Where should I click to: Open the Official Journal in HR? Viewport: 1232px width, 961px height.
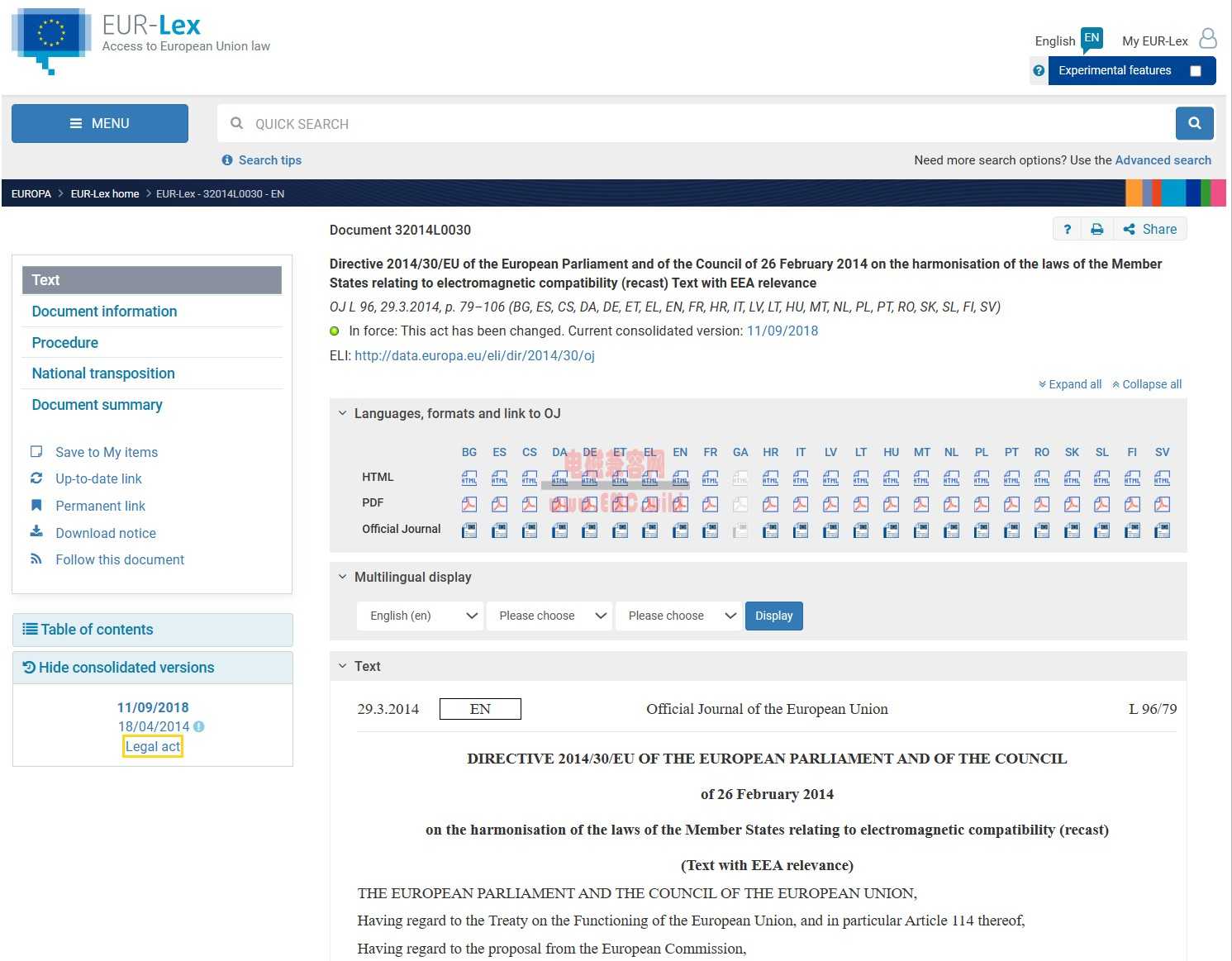click(771, 530)
